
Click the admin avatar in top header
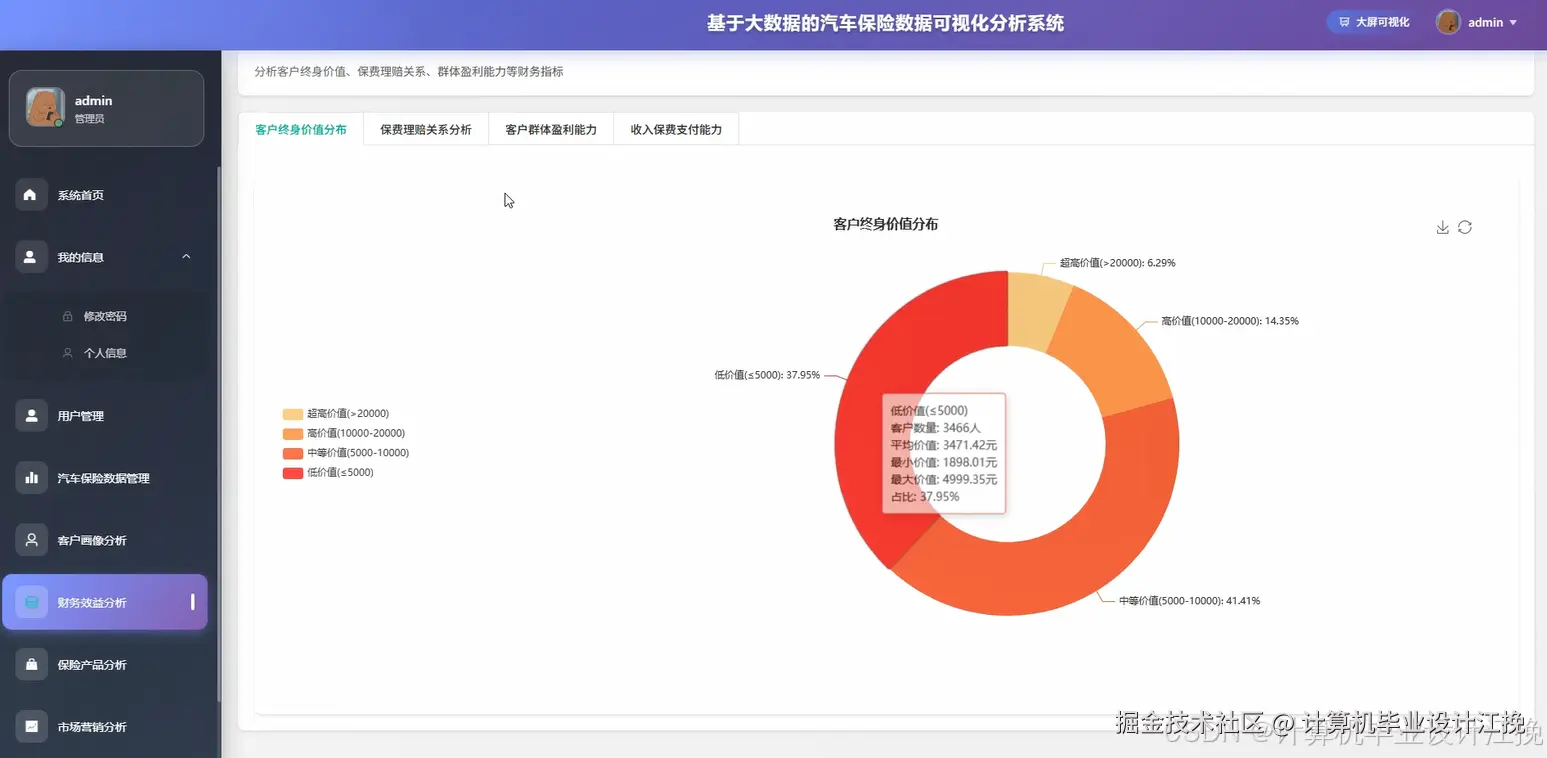click(x=1448, y=22)
